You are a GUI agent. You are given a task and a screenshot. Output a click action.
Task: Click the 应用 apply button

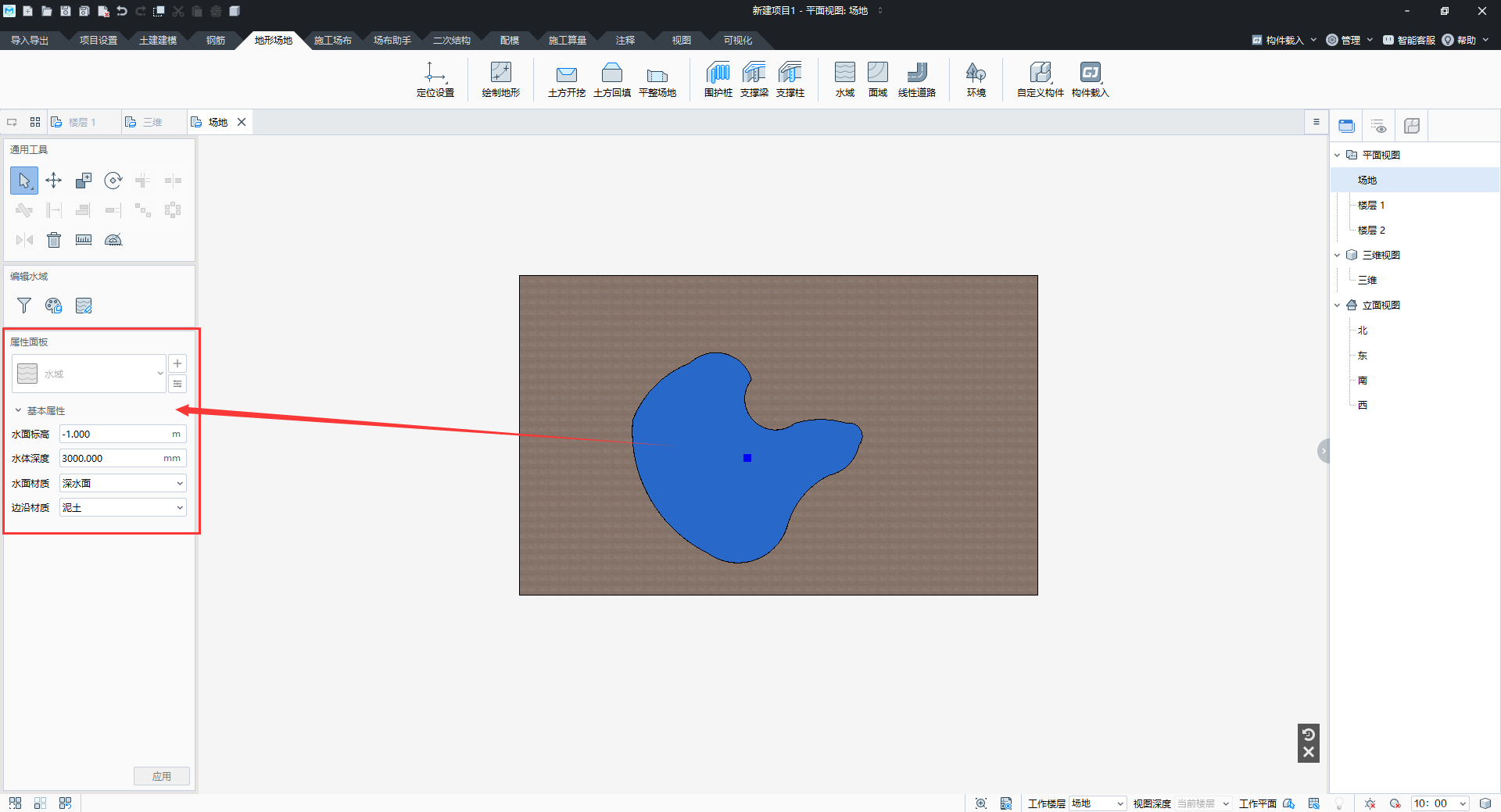click(162, 776)
